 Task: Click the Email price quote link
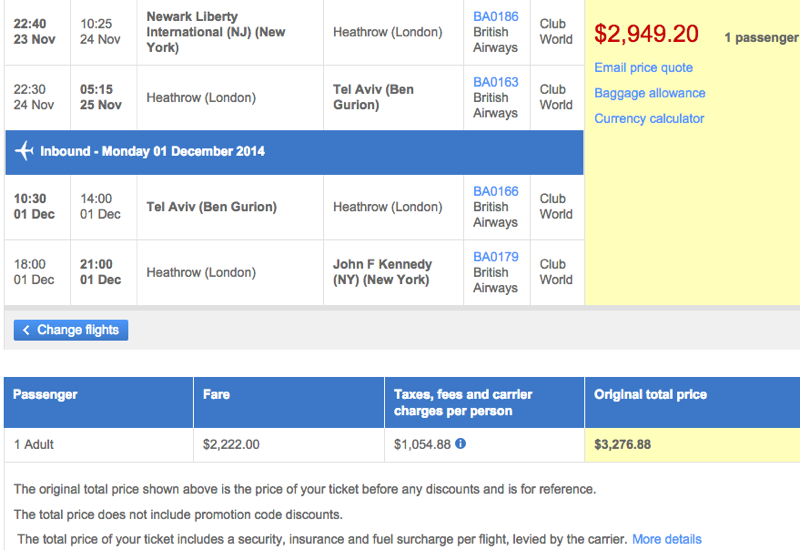643,68
